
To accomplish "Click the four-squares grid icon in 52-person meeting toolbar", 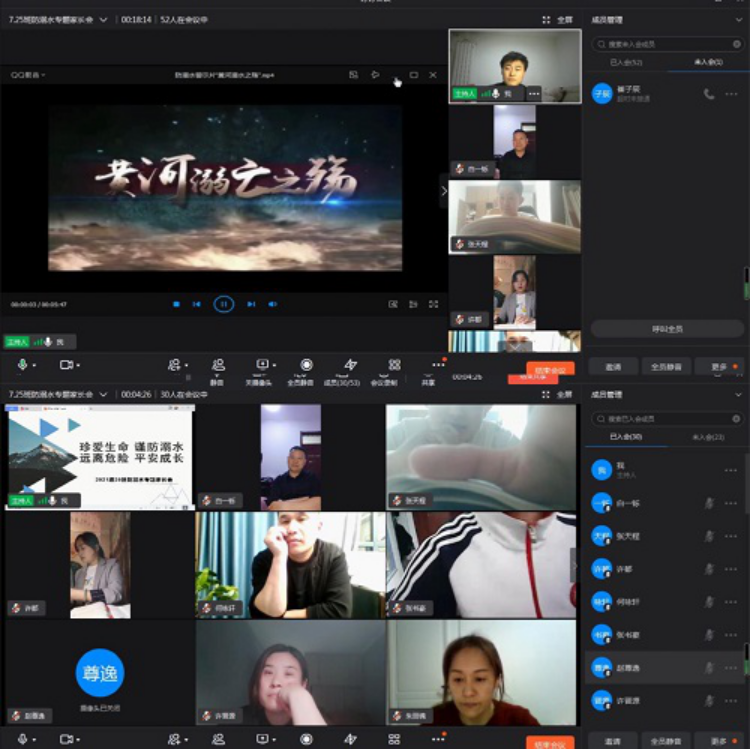I will 395,365.
